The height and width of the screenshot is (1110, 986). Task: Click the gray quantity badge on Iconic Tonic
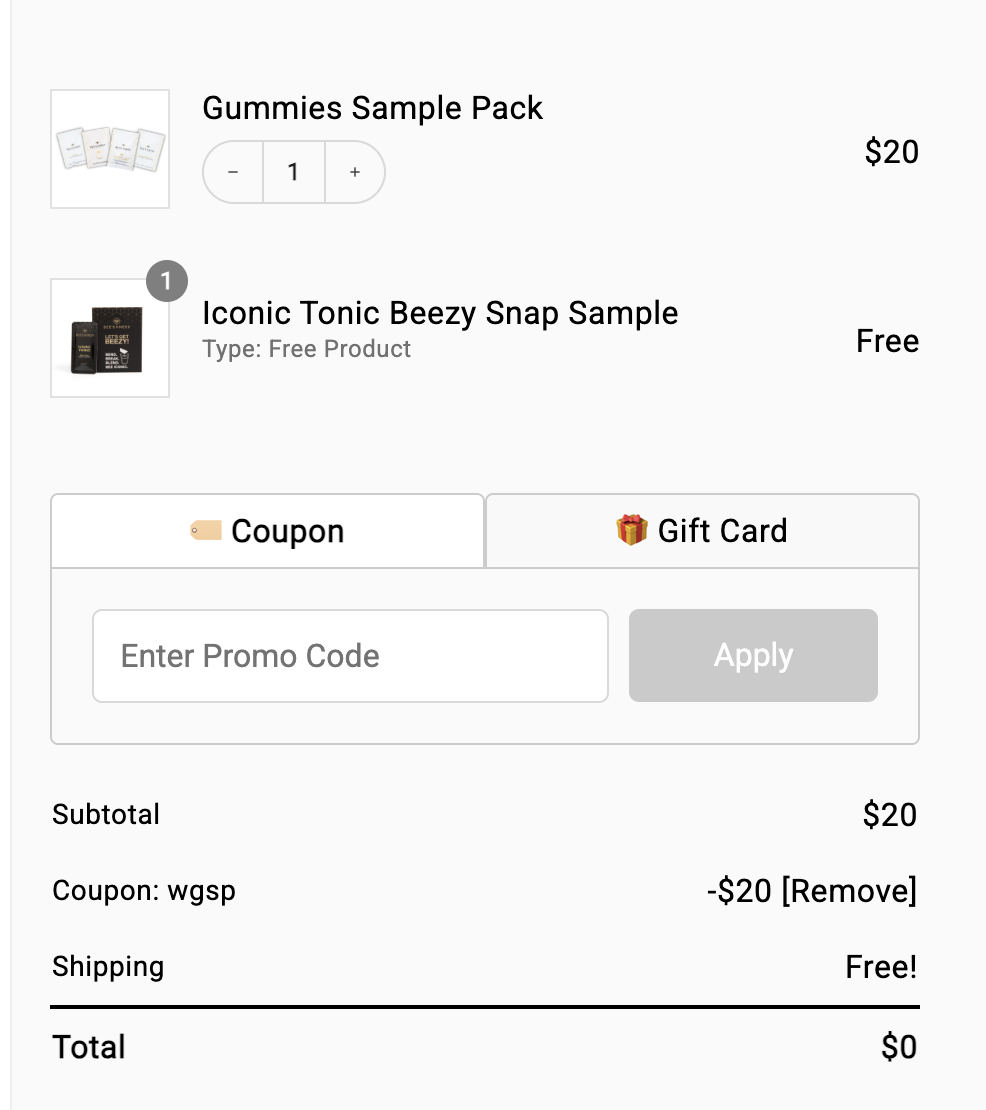[x=167, y=282]
